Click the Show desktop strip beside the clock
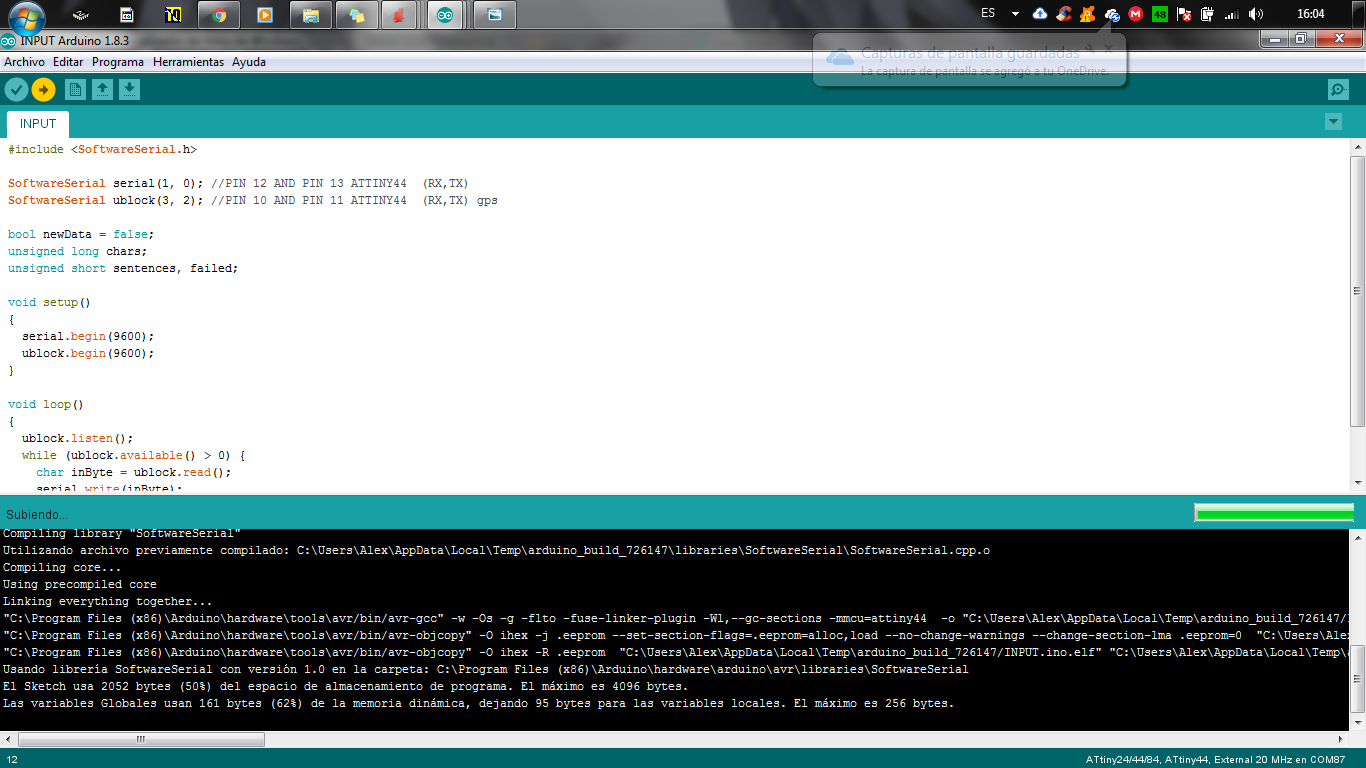 pyautogui.click(x=1359, y=14)
